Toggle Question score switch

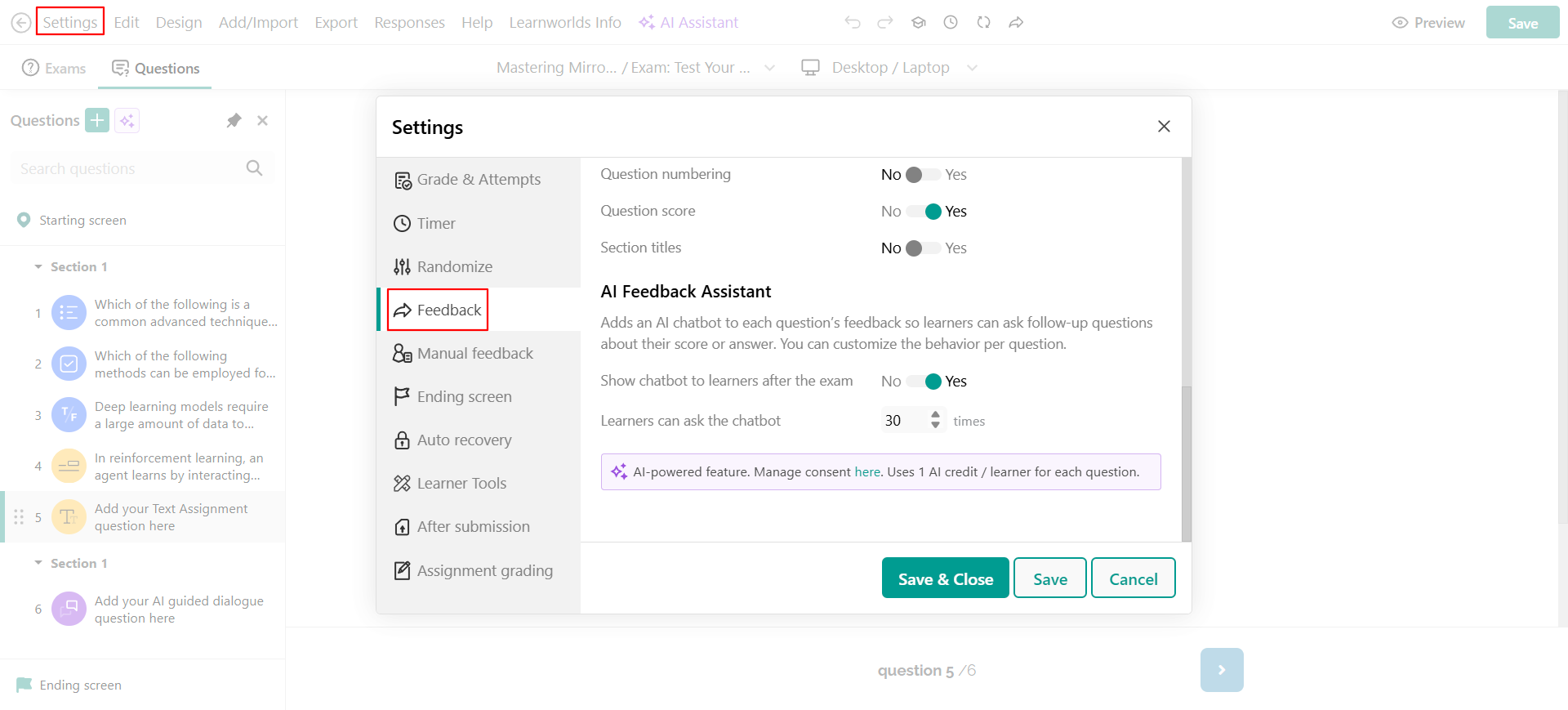click(923, 212)
